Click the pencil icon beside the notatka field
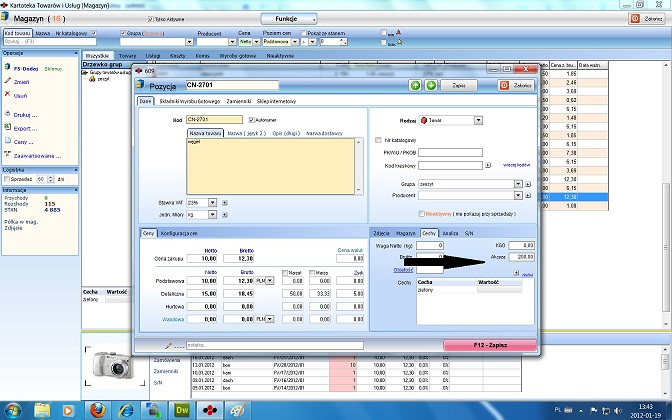This screenshot has height=420, width=672. pyautogui.click(x=168, y=345)
